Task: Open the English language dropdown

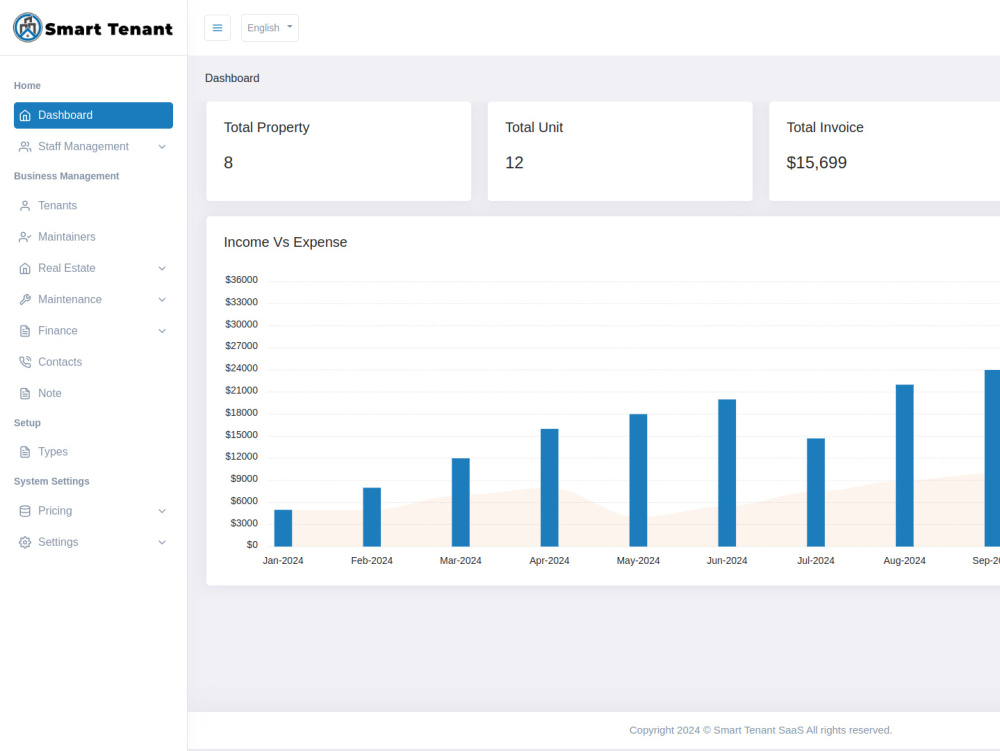Action: point(270,28)
